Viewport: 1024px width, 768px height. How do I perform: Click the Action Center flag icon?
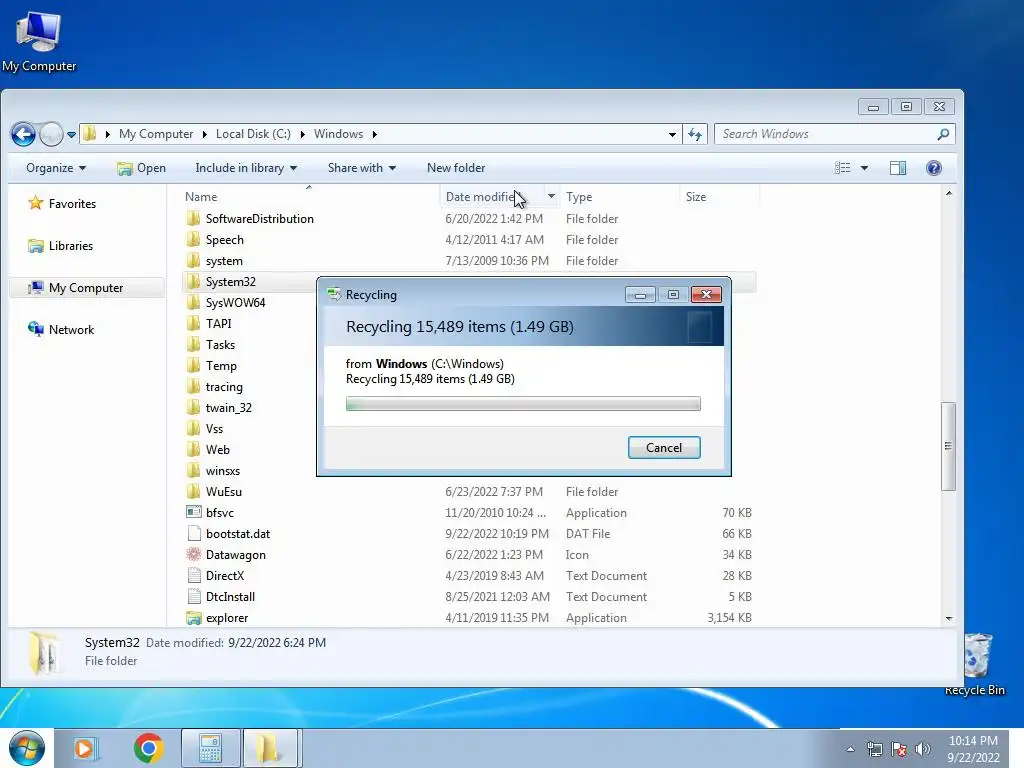coord(899,749)
